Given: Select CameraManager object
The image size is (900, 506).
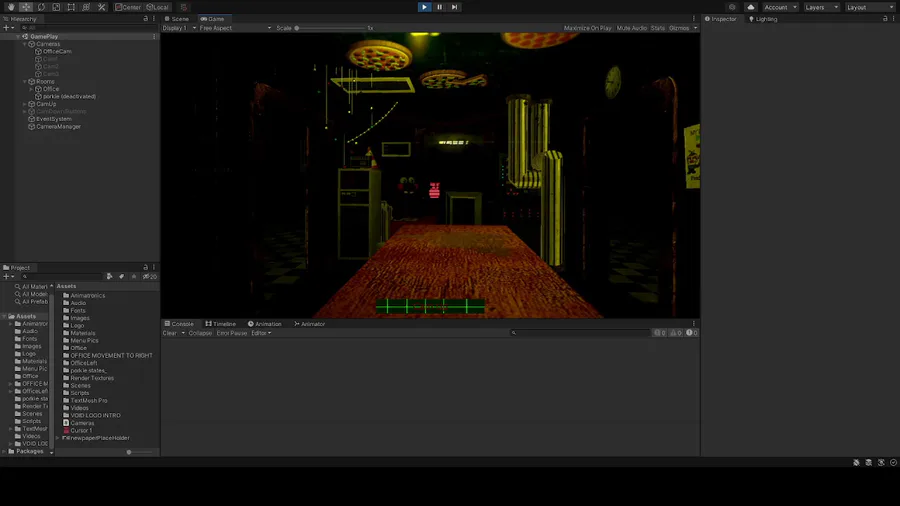Looking at the screenshot, I should tap(58, 126).
